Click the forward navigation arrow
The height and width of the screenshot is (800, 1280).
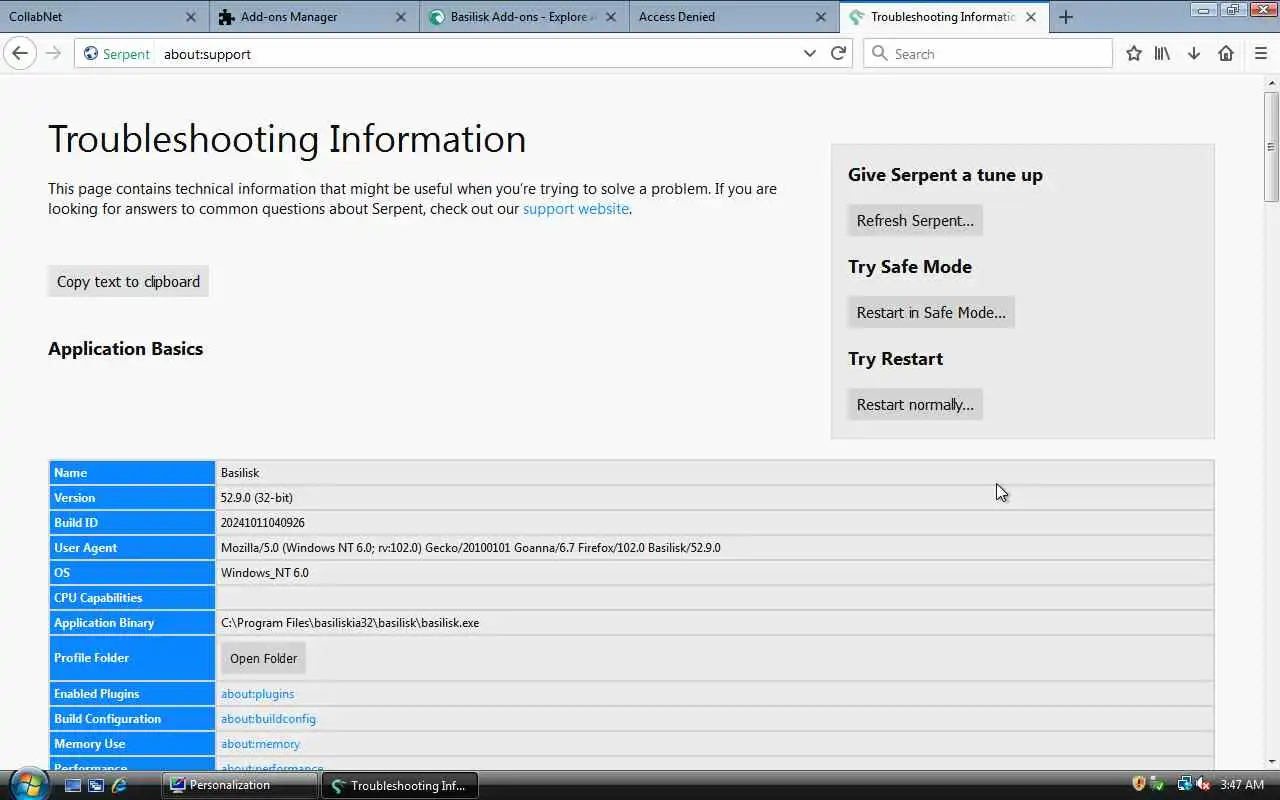click(x=54, y=53)
